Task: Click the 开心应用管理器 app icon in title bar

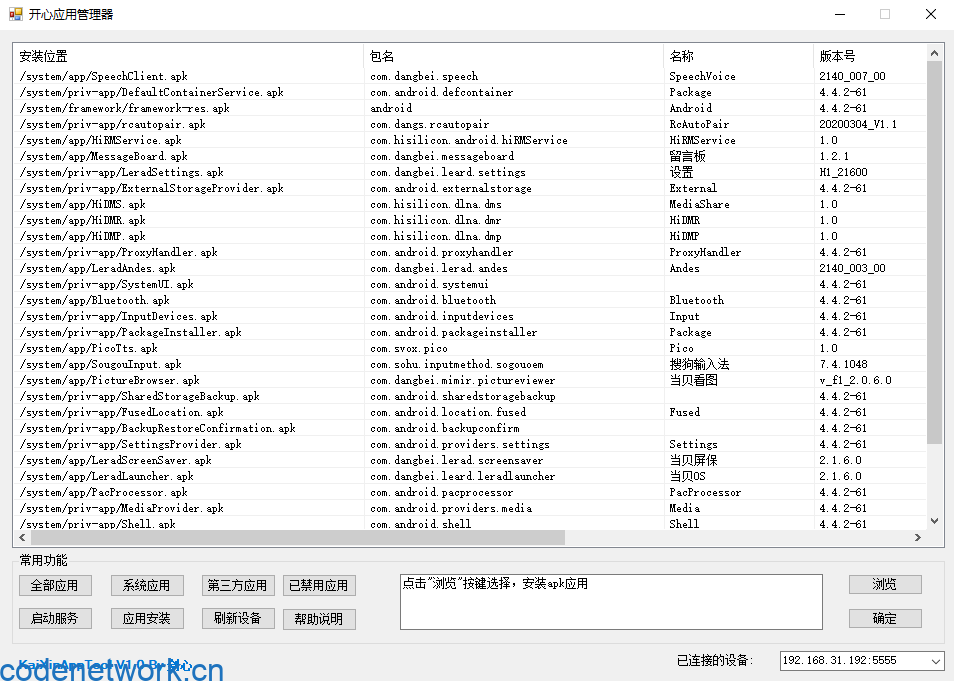Action: (16, 14)
